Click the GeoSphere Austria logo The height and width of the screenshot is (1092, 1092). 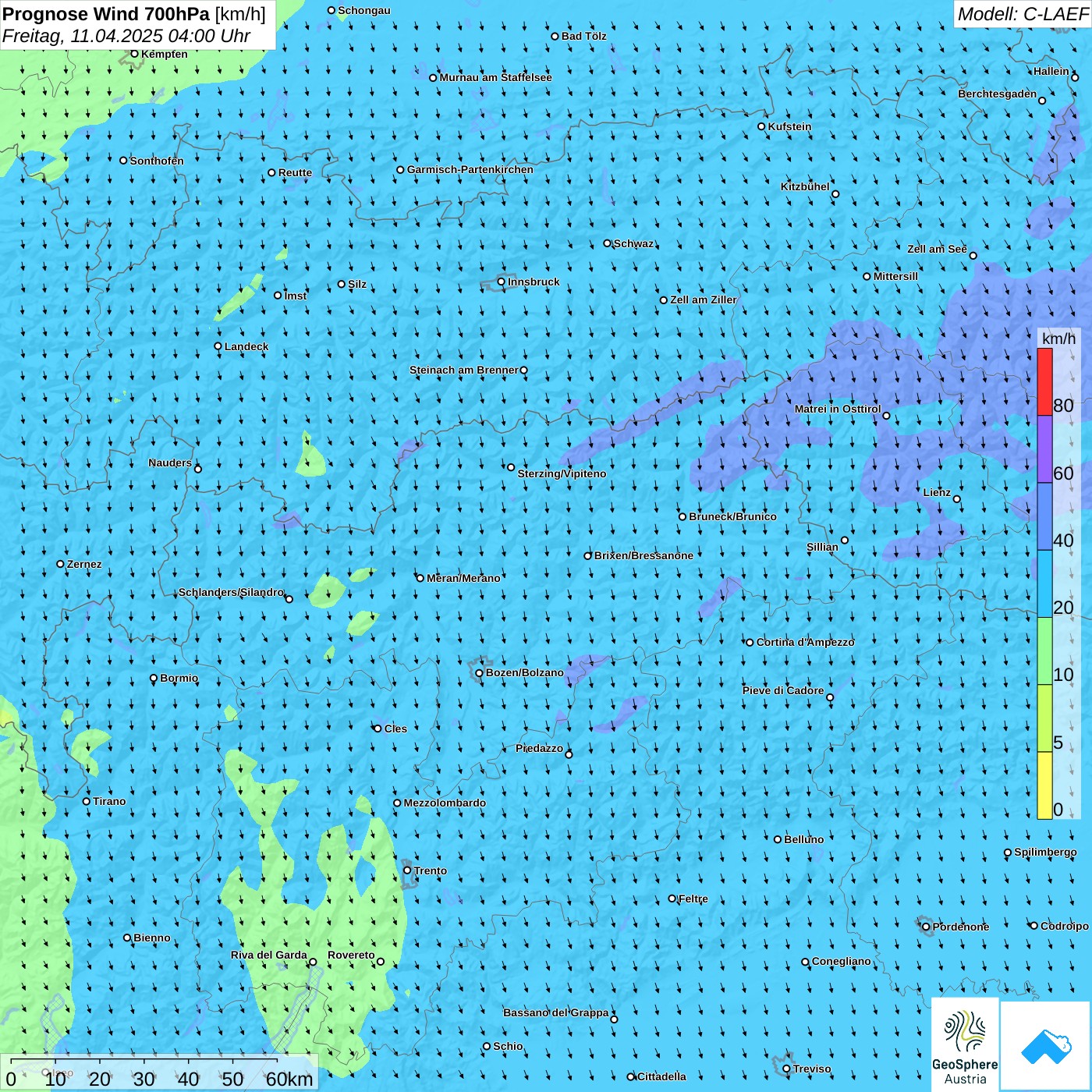(965, 1045)
